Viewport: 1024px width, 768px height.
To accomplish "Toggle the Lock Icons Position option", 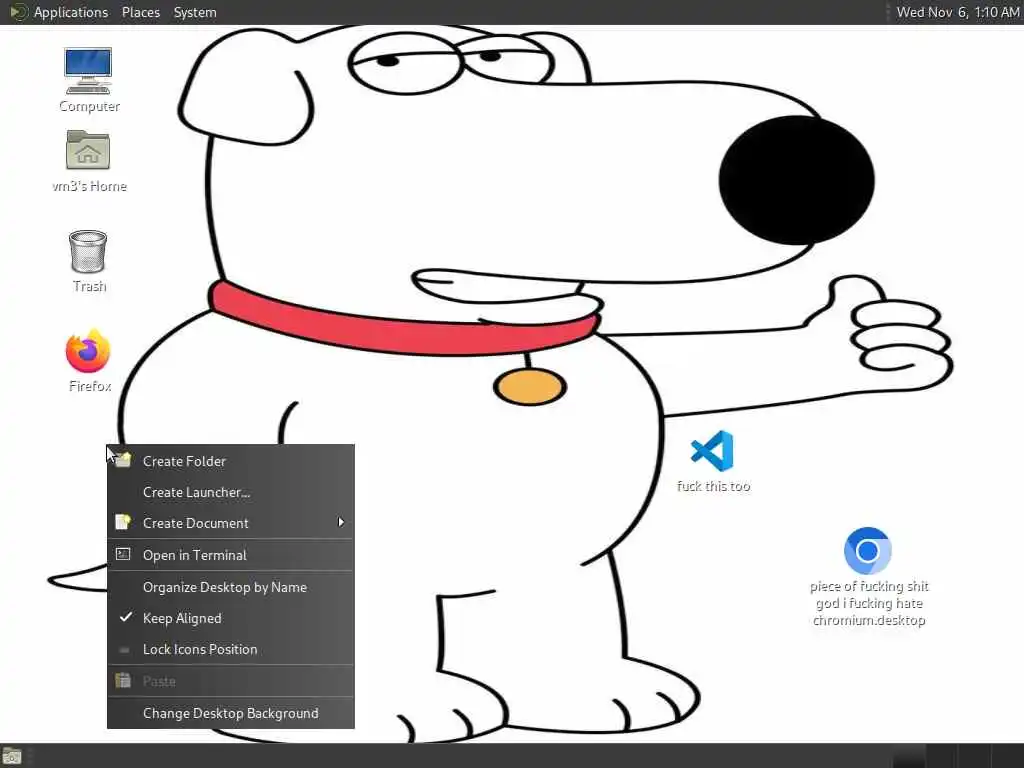I will 231,649.
